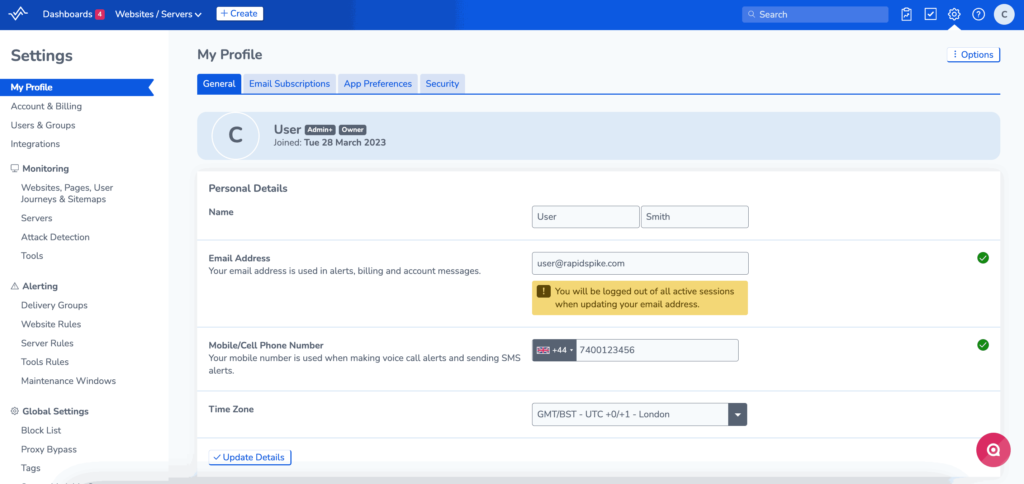The width and height of the screenshot is (1024, 484).
Task: Open Maintenance Windows settings
Action: click(69, 381)
